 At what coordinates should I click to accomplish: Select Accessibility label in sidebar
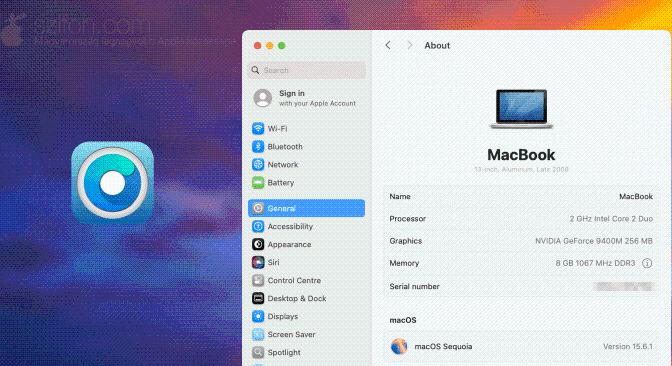coord(290,226)
